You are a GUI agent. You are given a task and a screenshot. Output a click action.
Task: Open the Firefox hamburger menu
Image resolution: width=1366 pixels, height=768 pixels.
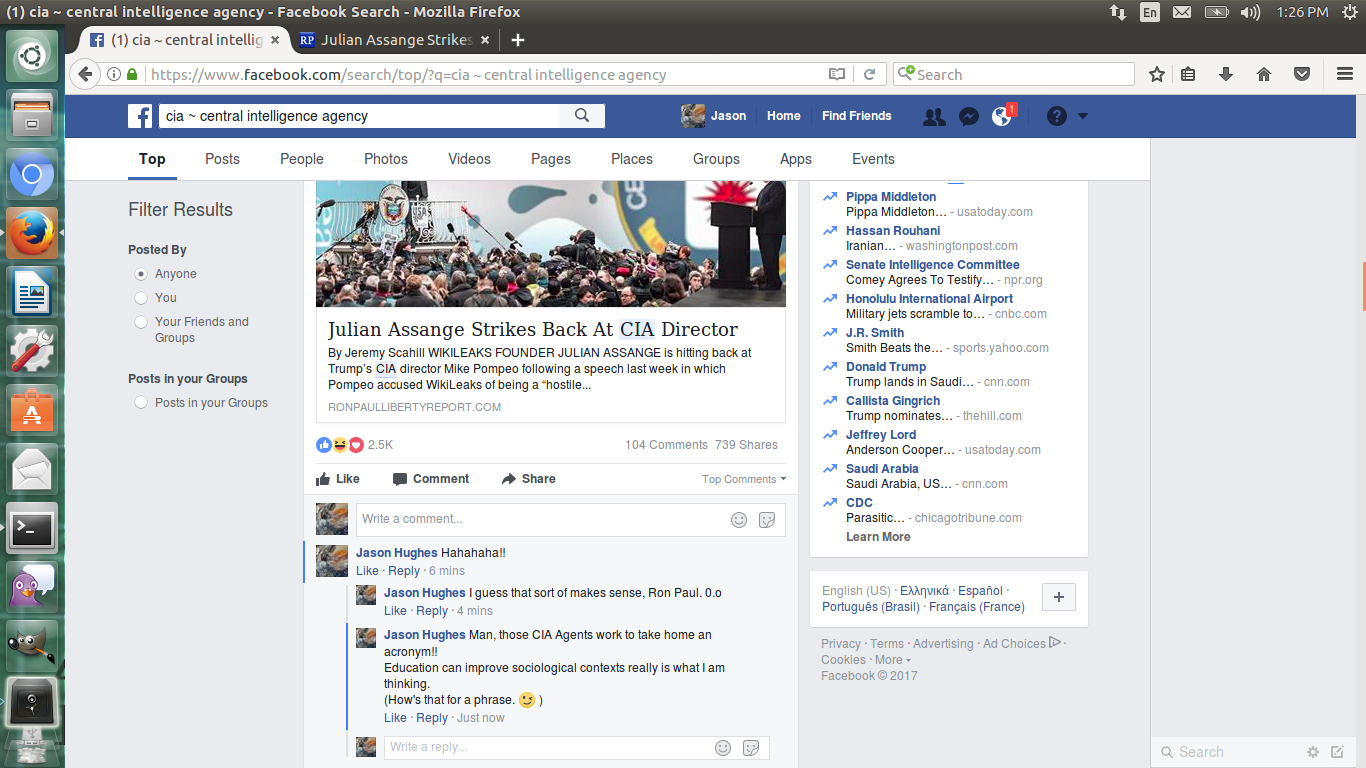pyautogui.click(x=1345, y=74)
